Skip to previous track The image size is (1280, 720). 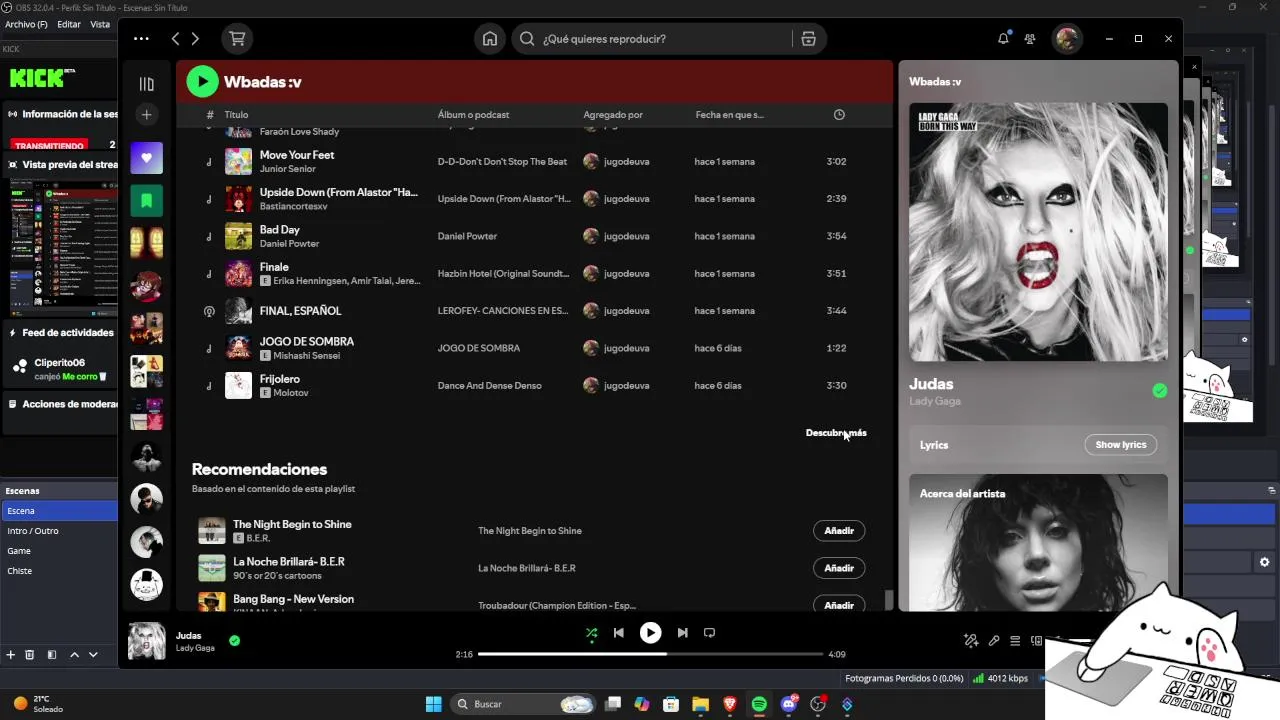[618, 633]
